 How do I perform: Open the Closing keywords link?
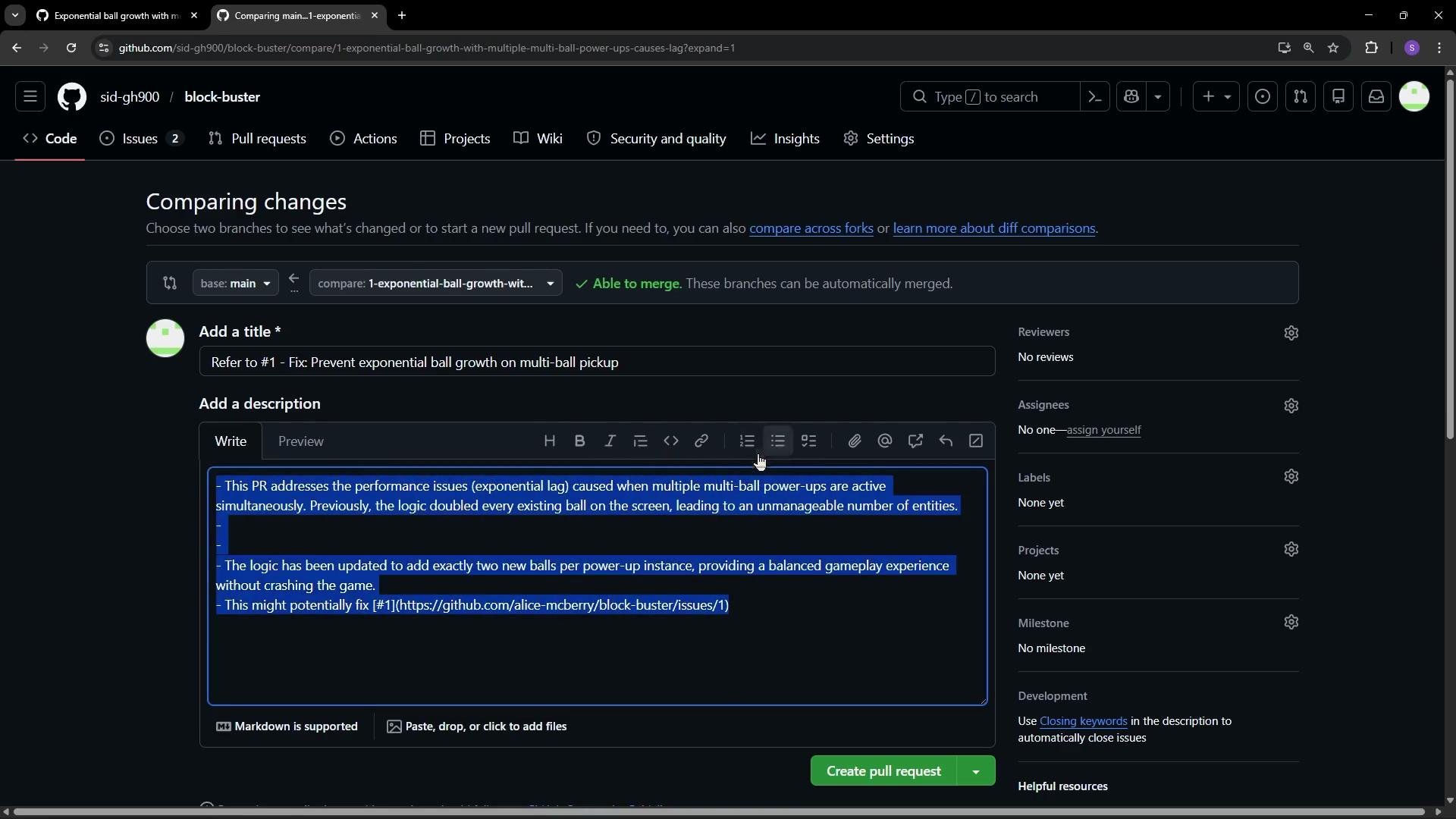[x=1083, y=721]
